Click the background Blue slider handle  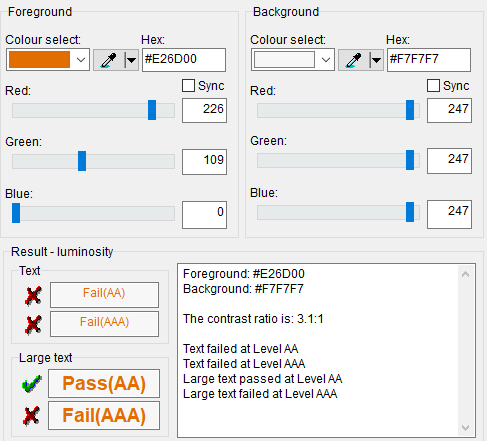[410, 212]
